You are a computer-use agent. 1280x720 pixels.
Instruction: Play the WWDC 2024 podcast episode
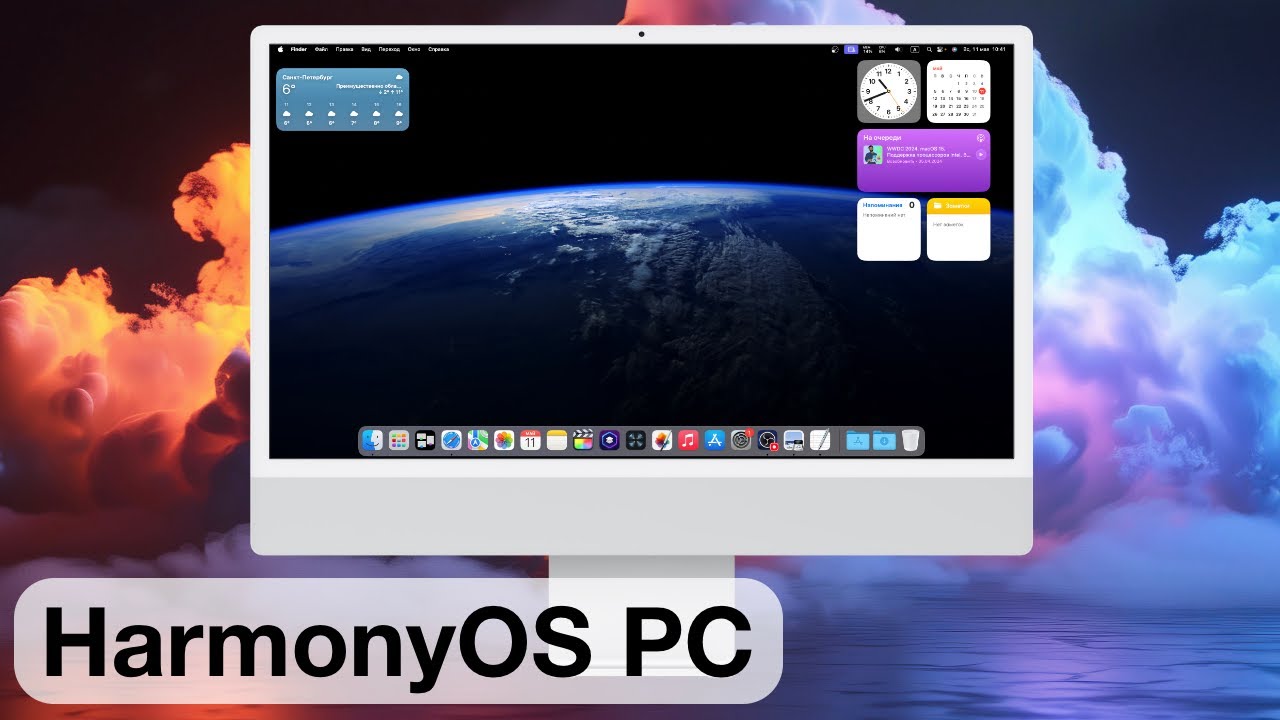tap(980, 154)
